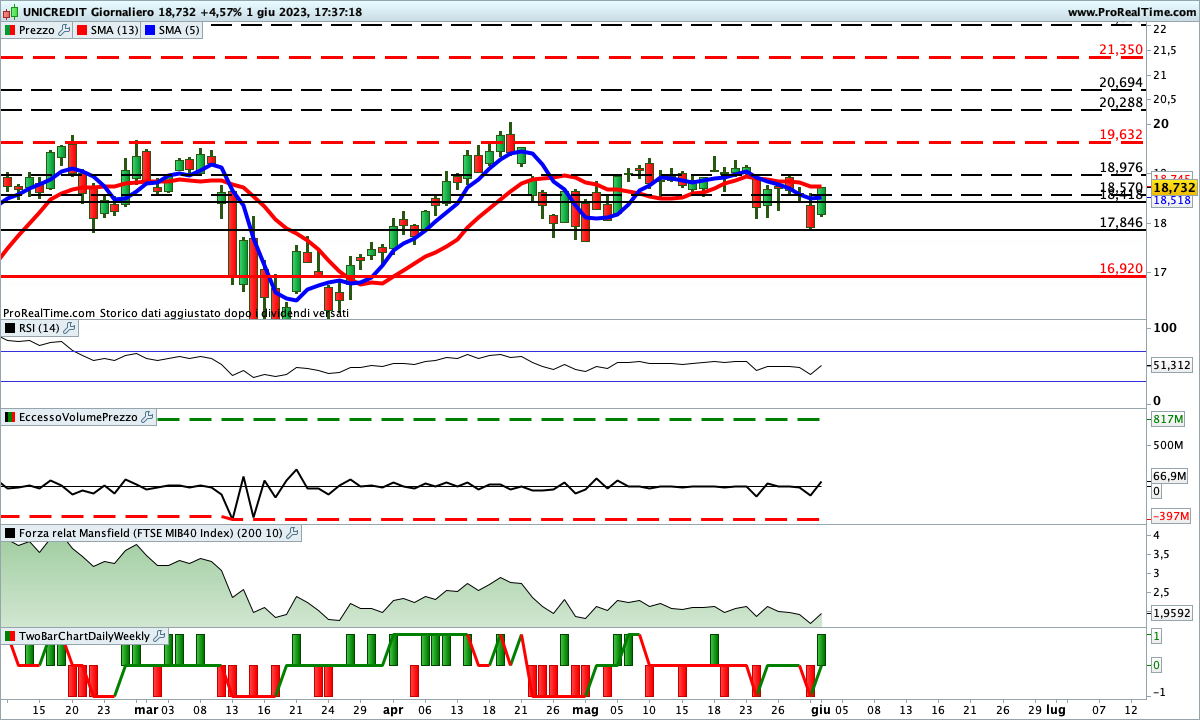Click the green 817M volume level tag
Screen dimensions: 1200x720
coord(1168,419)
